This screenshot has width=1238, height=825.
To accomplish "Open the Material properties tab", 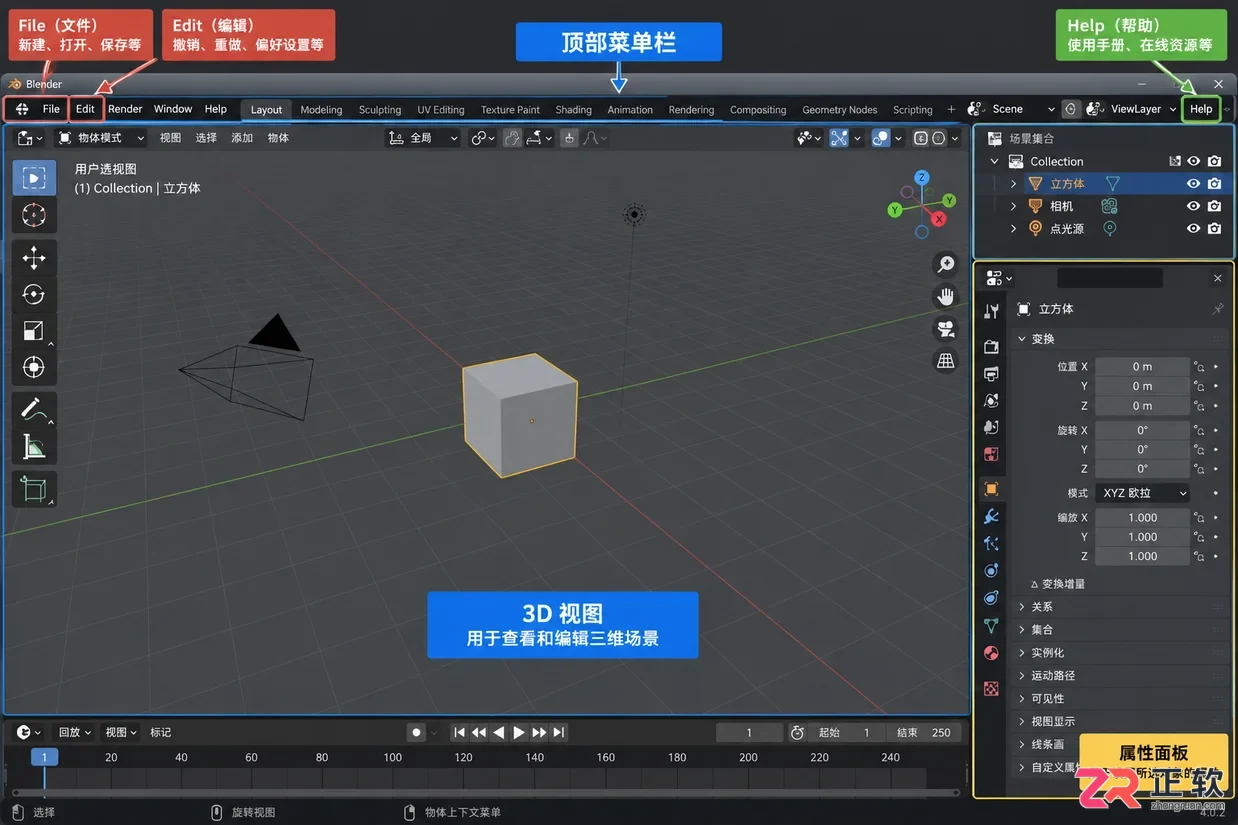I will [x=991, y=653].
